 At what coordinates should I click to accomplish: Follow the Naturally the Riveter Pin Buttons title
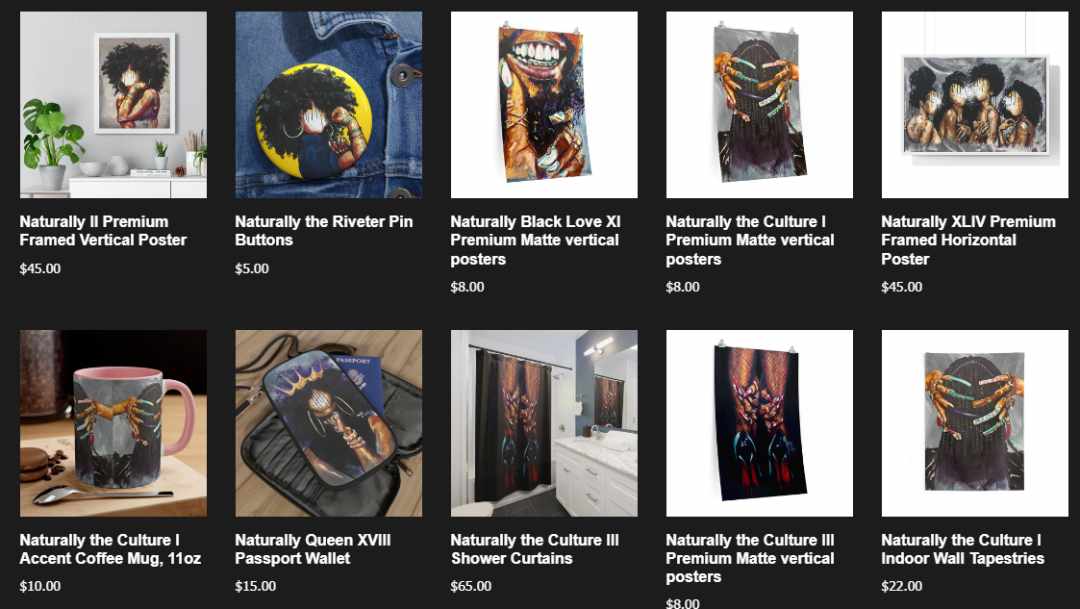pyautogui.click(x=324, y=231)
